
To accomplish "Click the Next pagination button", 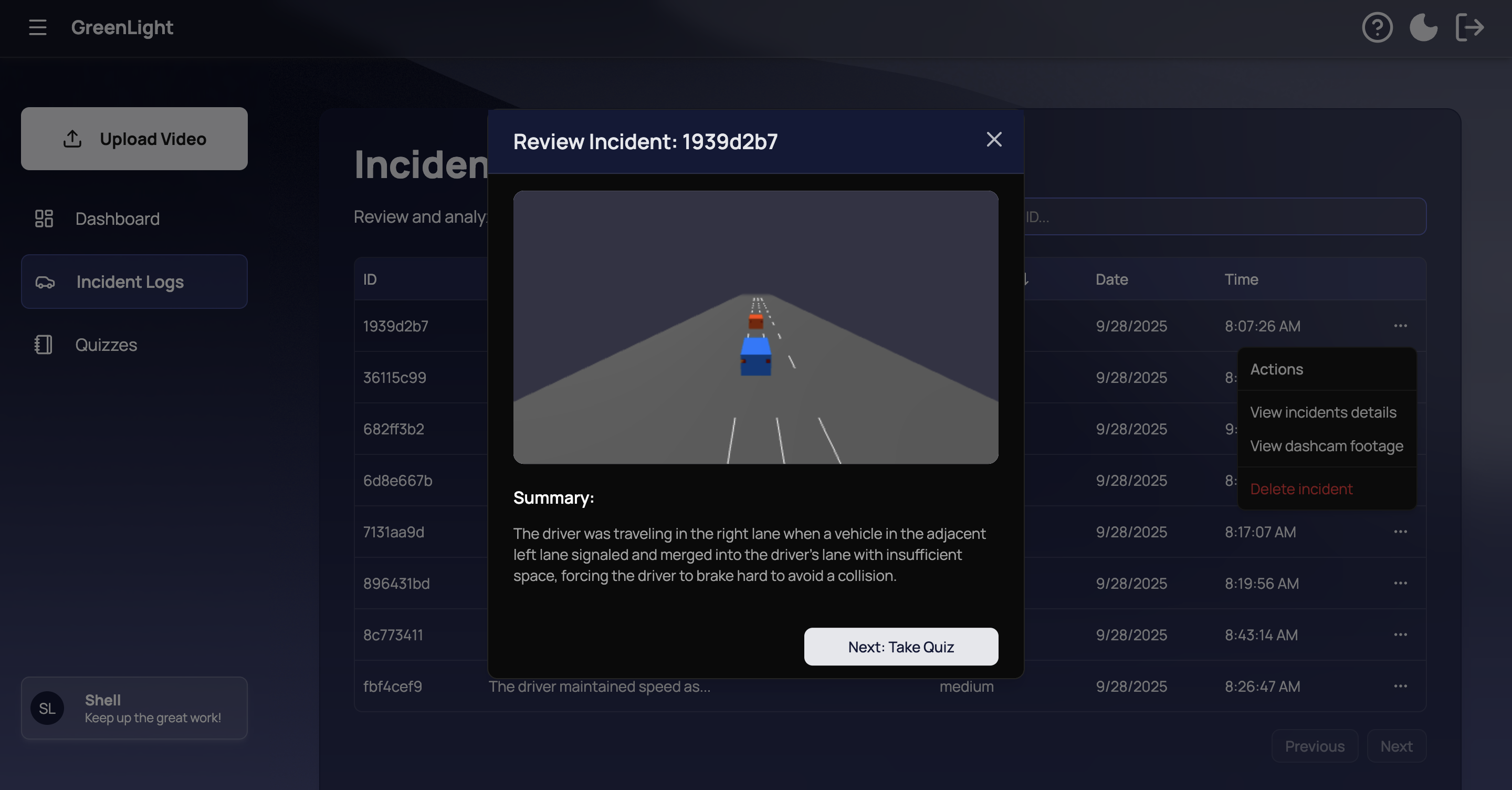I will point(1396,746).
